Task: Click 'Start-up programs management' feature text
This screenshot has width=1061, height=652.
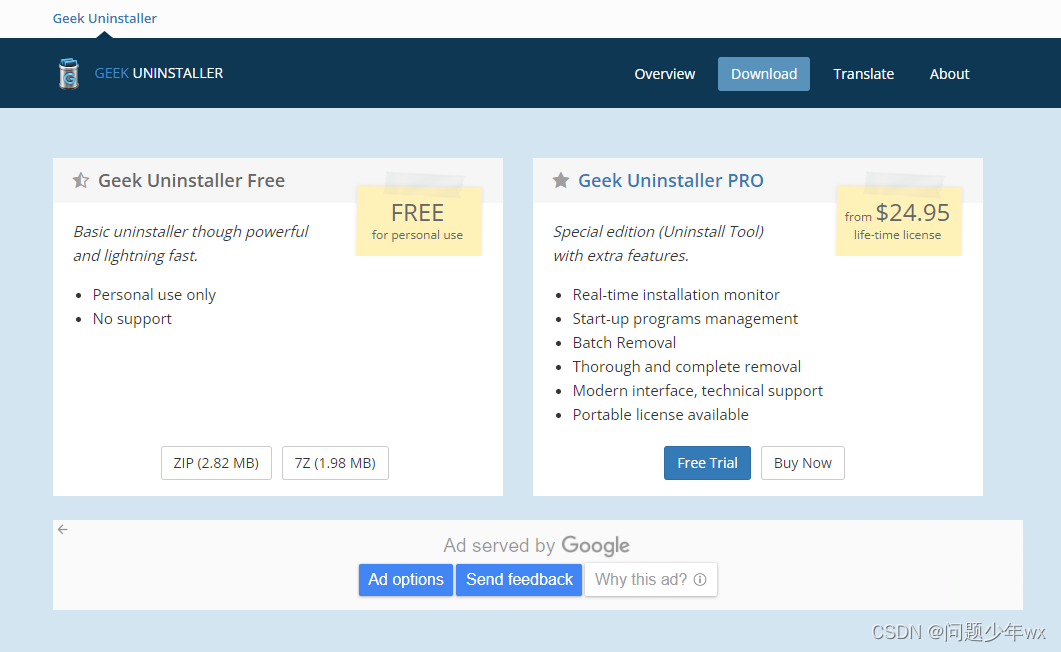Action: click(x=685, y=319)
